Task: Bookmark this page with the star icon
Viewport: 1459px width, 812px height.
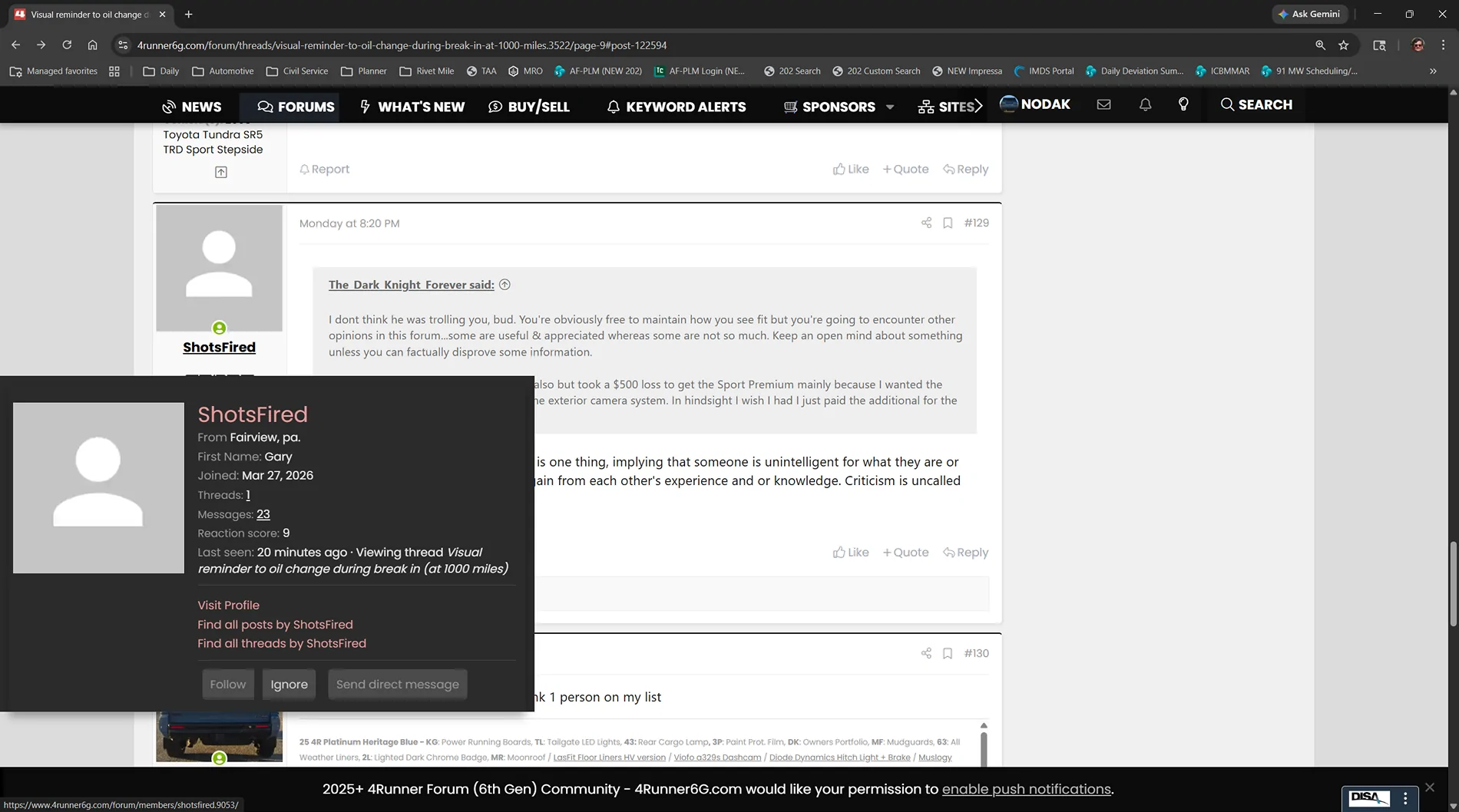Action: click(x=1343, y=45)
